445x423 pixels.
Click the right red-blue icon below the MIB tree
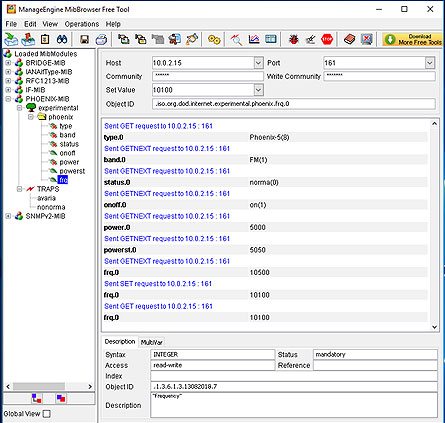coord(61,398)
